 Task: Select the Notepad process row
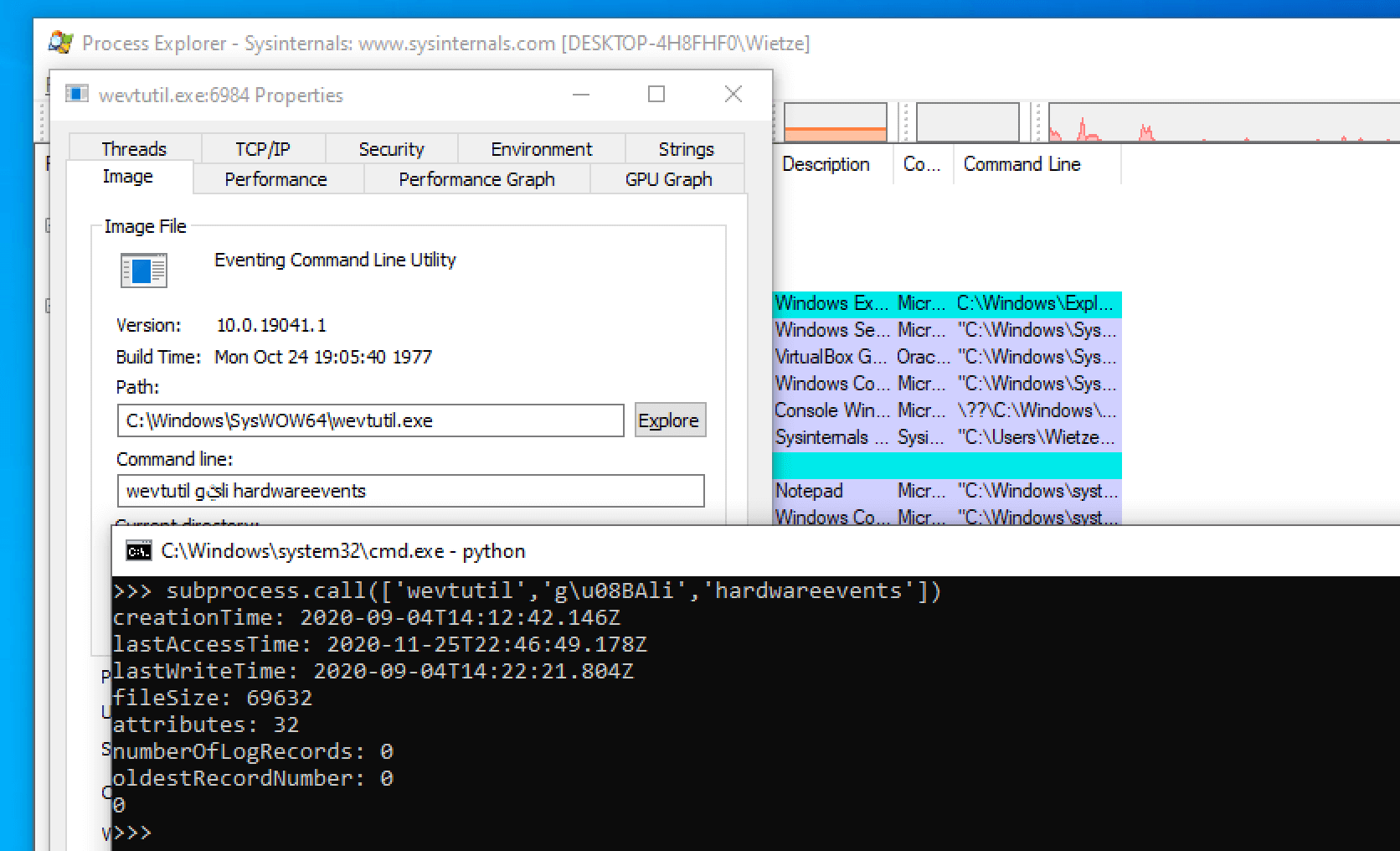(x=947, y=491)
